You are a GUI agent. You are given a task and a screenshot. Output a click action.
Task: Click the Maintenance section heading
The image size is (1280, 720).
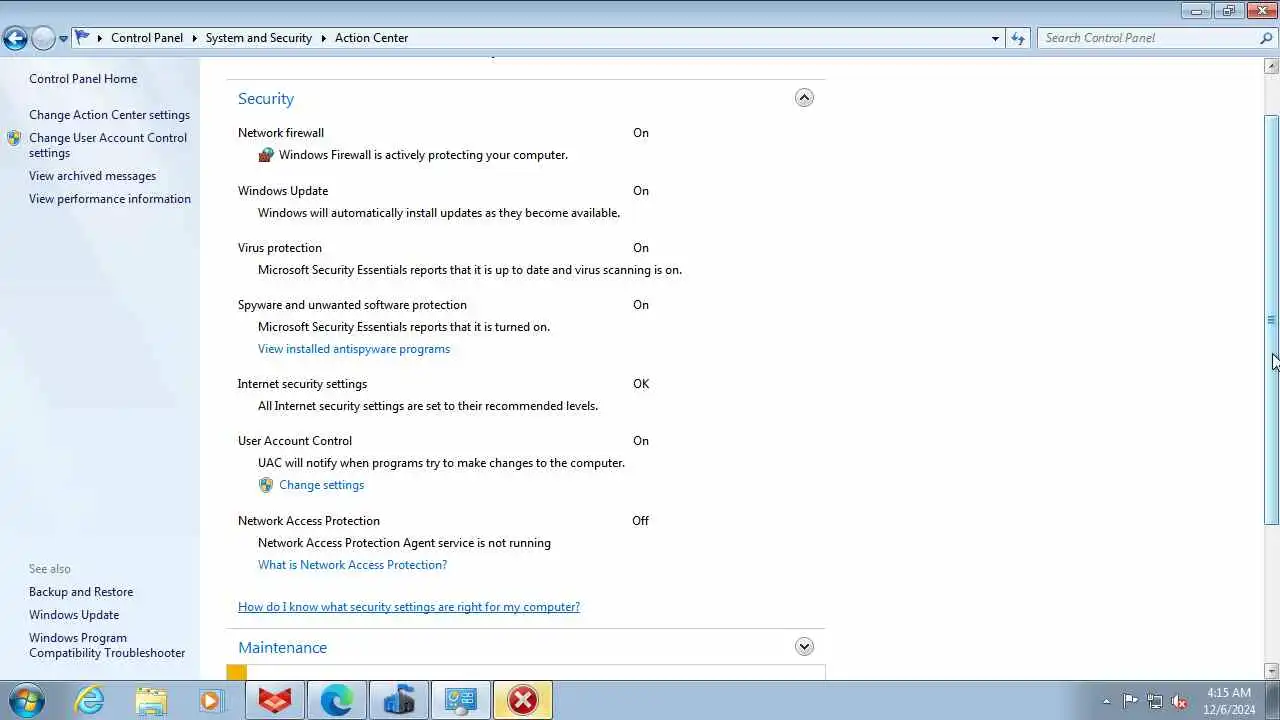tap(282, 648)
